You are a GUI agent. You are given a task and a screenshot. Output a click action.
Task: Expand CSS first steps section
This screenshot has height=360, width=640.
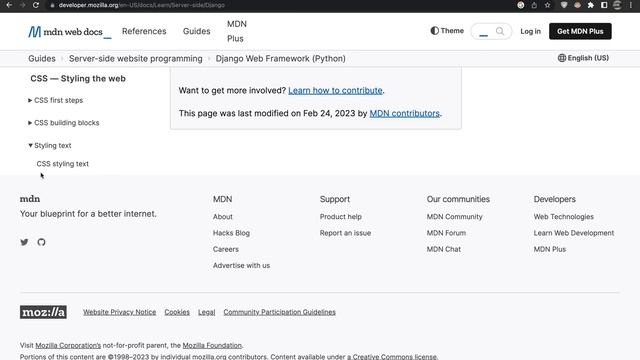click(x=56, y=100)
